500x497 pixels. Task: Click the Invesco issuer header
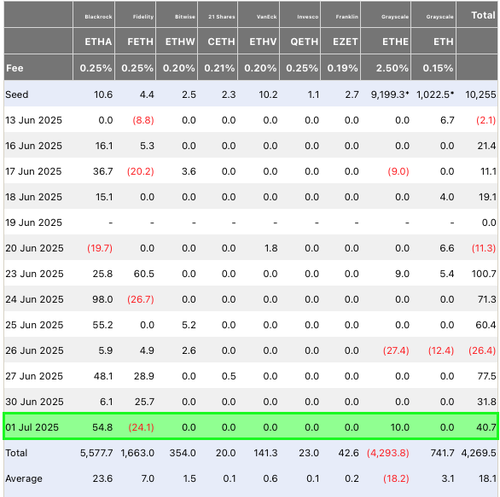point(308,17)
